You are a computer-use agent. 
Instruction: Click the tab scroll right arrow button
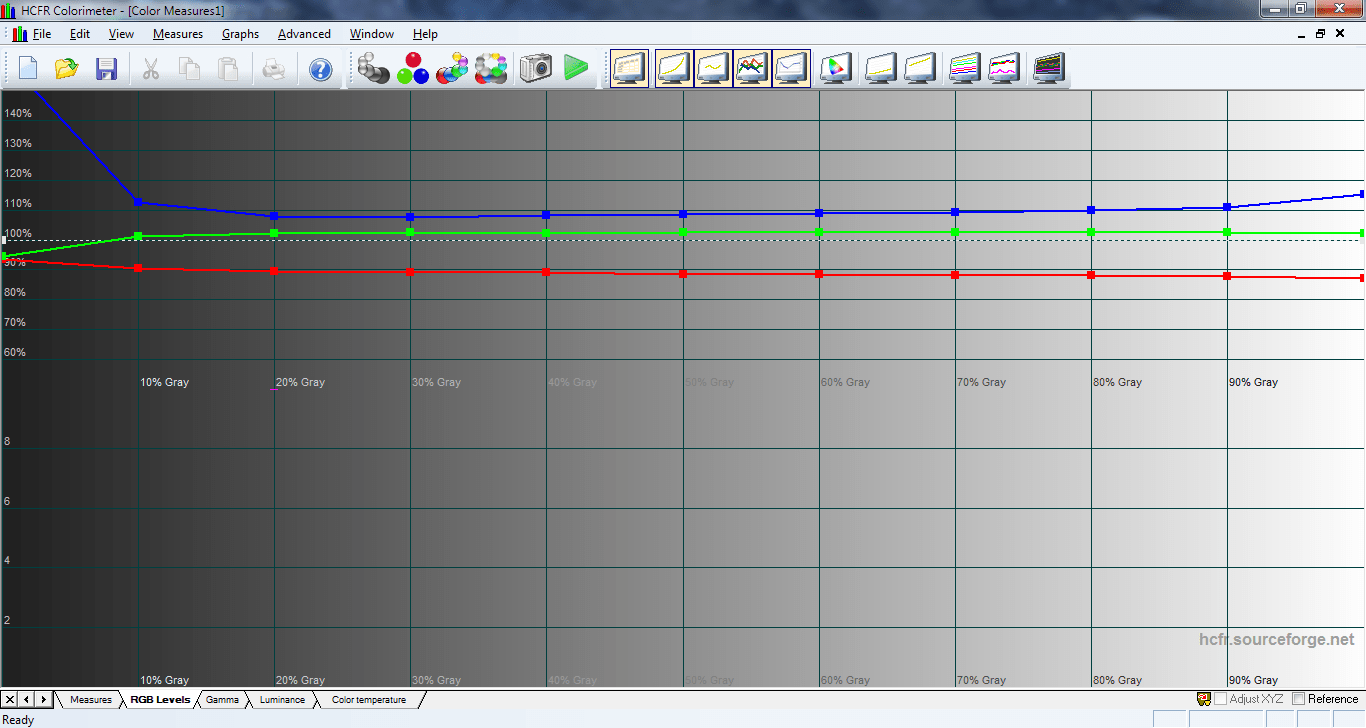[43, 699]
